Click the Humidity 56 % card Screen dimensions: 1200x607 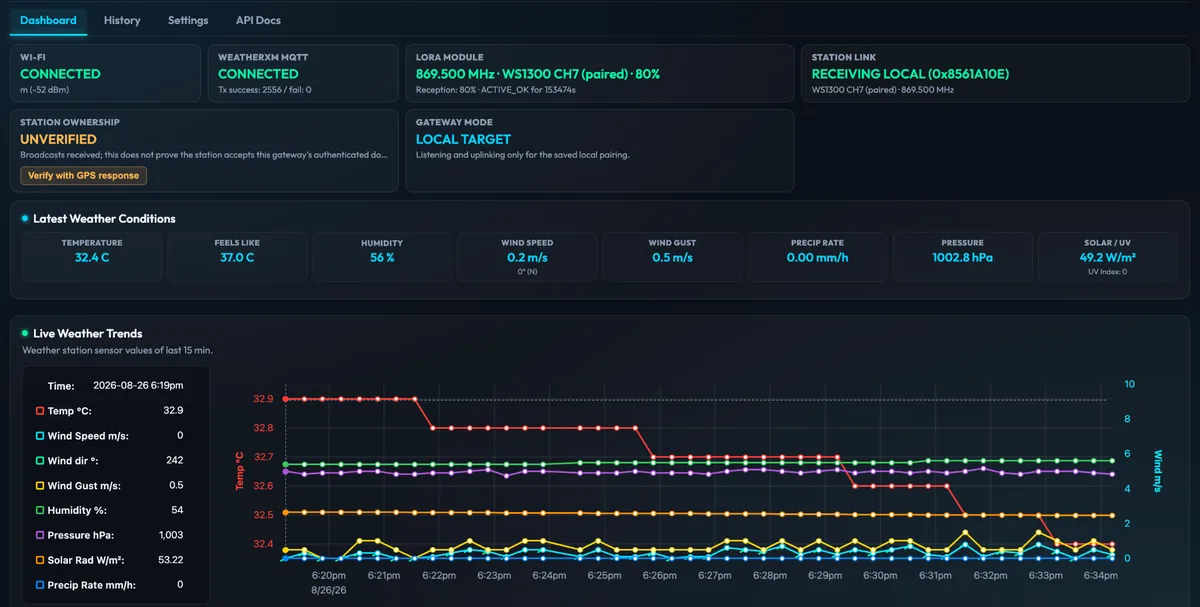click(382, 258)
